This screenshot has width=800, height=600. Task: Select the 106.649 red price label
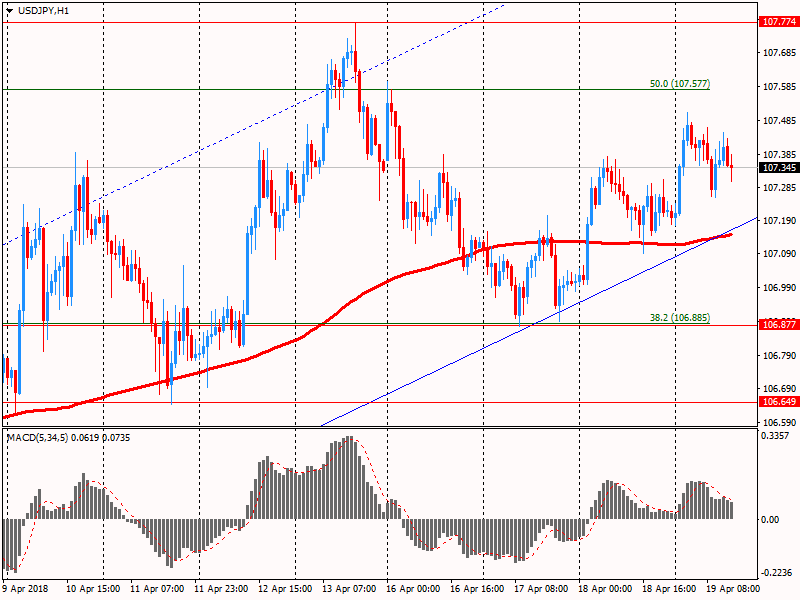[x=779, y=402]
